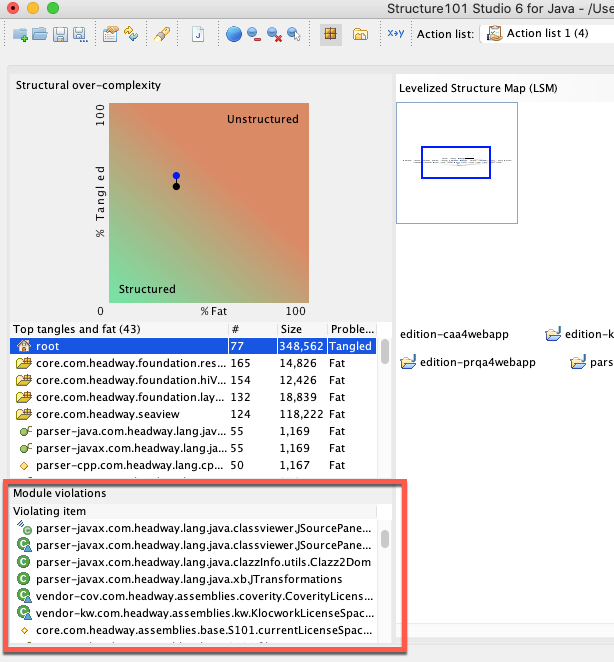Viewport: 614px width, 662px height.
Task: Select parser-java.com.headway.lang.jav... row
Action: point(193,431)
